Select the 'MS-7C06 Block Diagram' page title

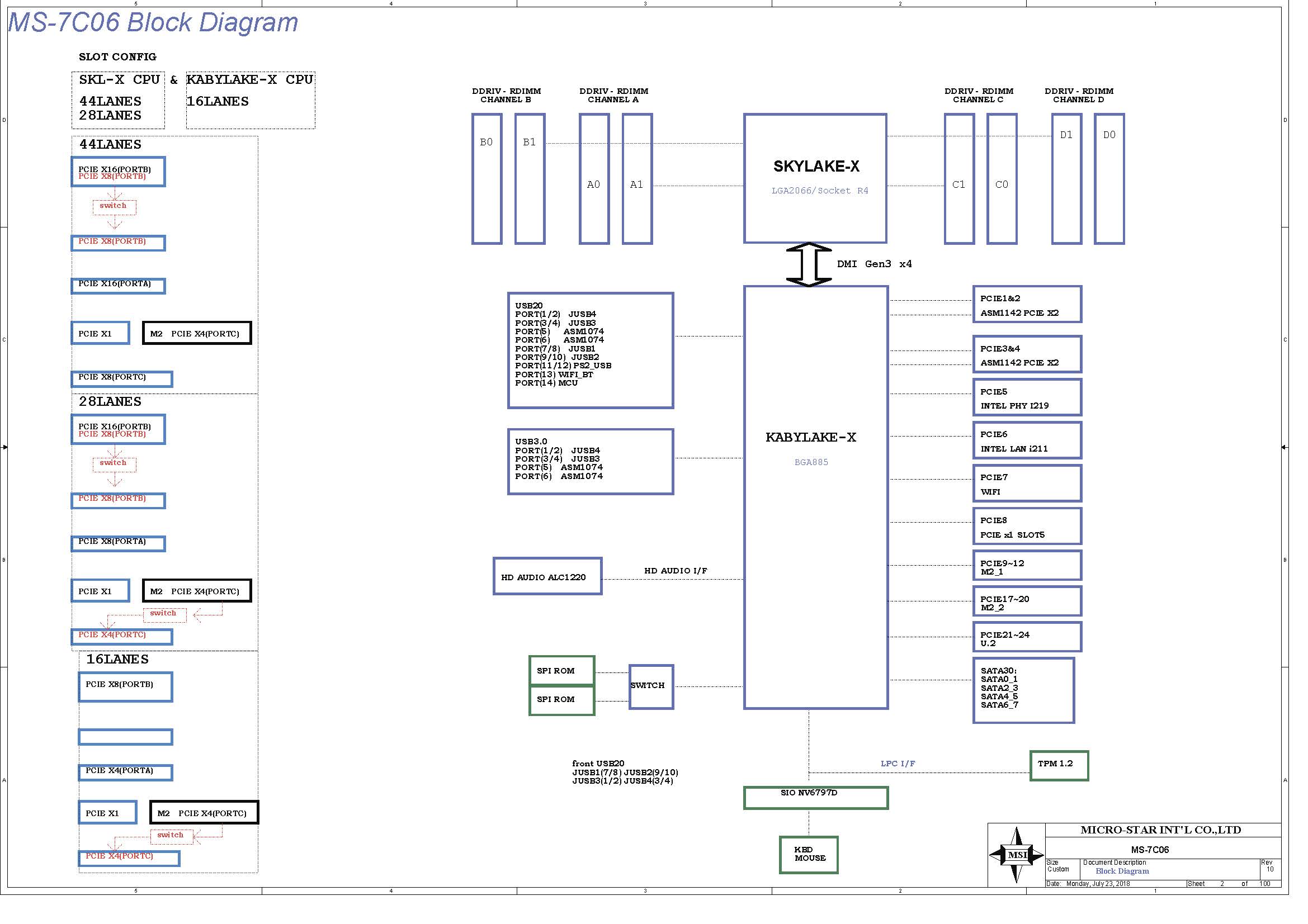tap(153, 22)
